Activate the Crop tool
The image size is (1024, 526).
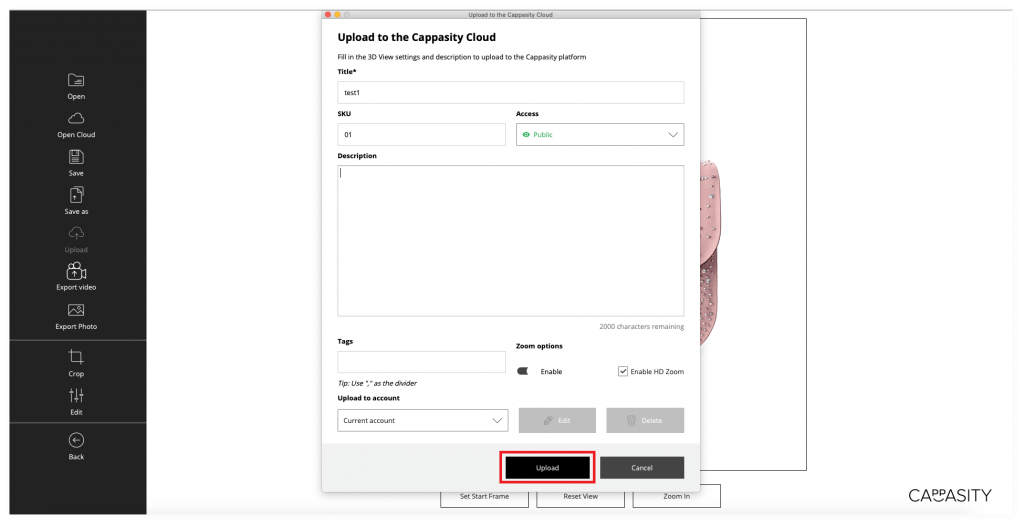[76, 357]
